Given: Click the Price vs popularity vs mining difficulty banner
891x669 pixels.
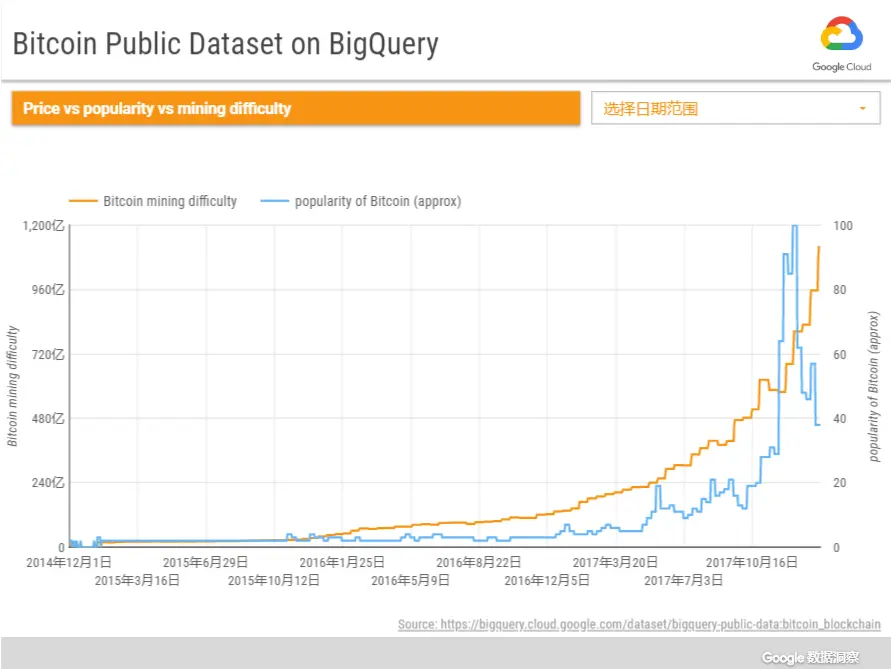Looking at the screenshot, I should [295, 108].
